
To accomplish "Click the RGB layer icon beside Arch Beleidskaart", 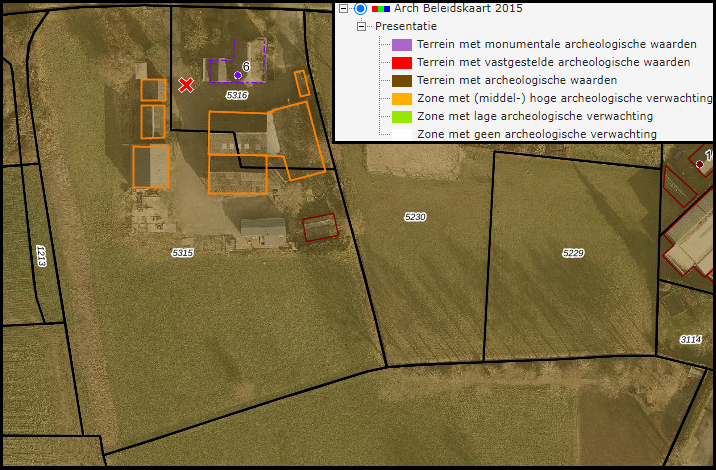I will [381, 8].
